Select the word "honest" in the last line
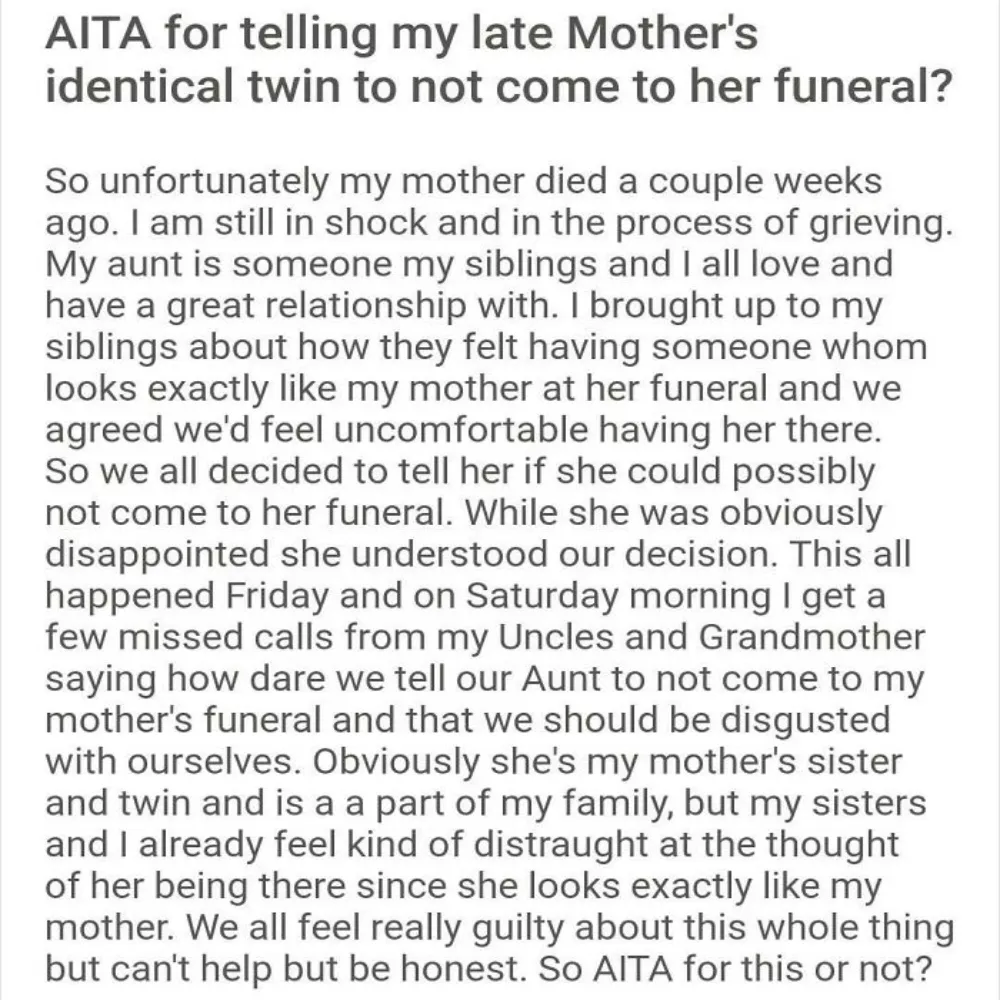Viewport: 1000px width, 1000px height. click(x=459, y=969)
